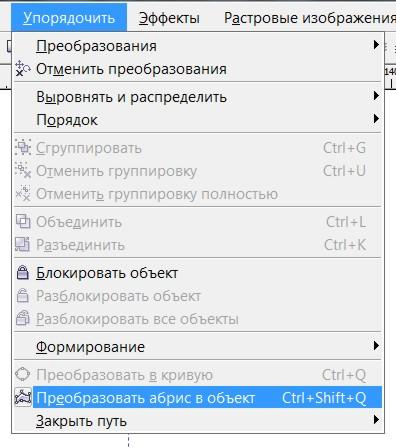Click the Сгруппировать group icon
Viewport: 396px width, 448px height.
click(x=23, y=148)
